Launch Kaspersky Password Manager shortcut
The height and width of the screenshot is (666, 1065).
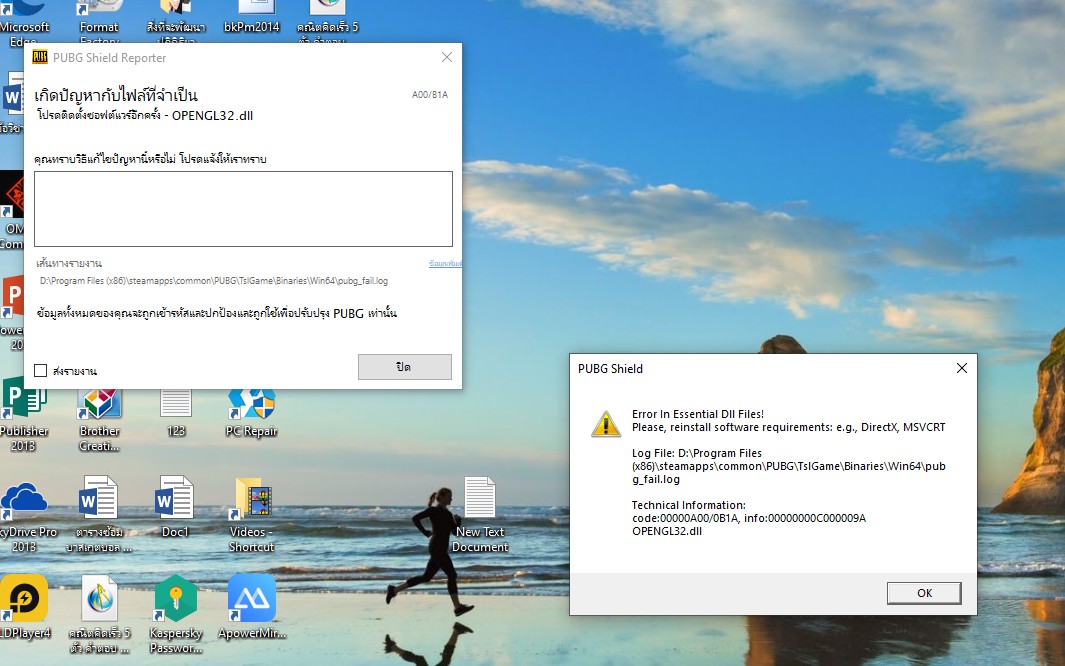pos(176,613)
